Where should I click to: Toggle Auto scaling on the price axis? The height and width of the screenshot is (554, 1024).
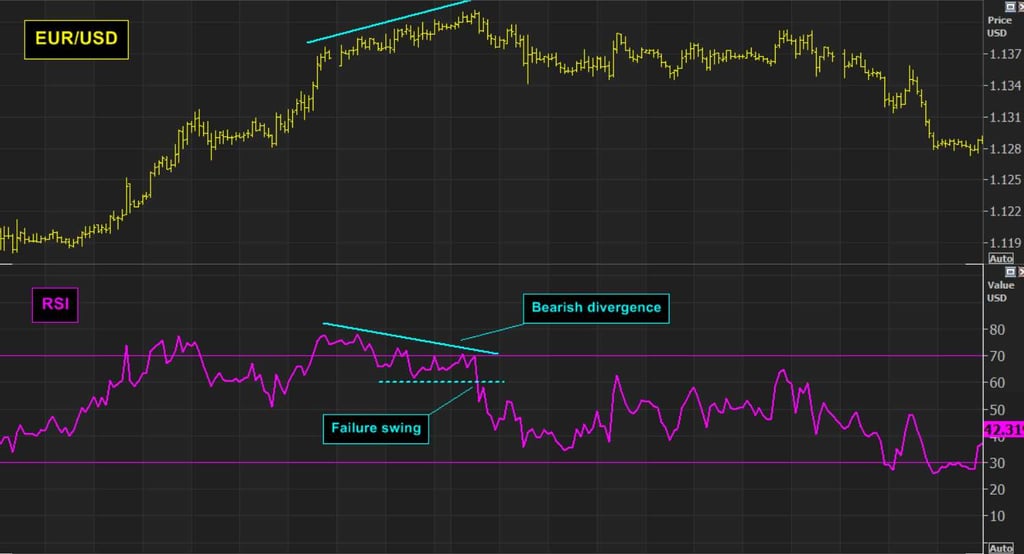[x=1000, y=259]
